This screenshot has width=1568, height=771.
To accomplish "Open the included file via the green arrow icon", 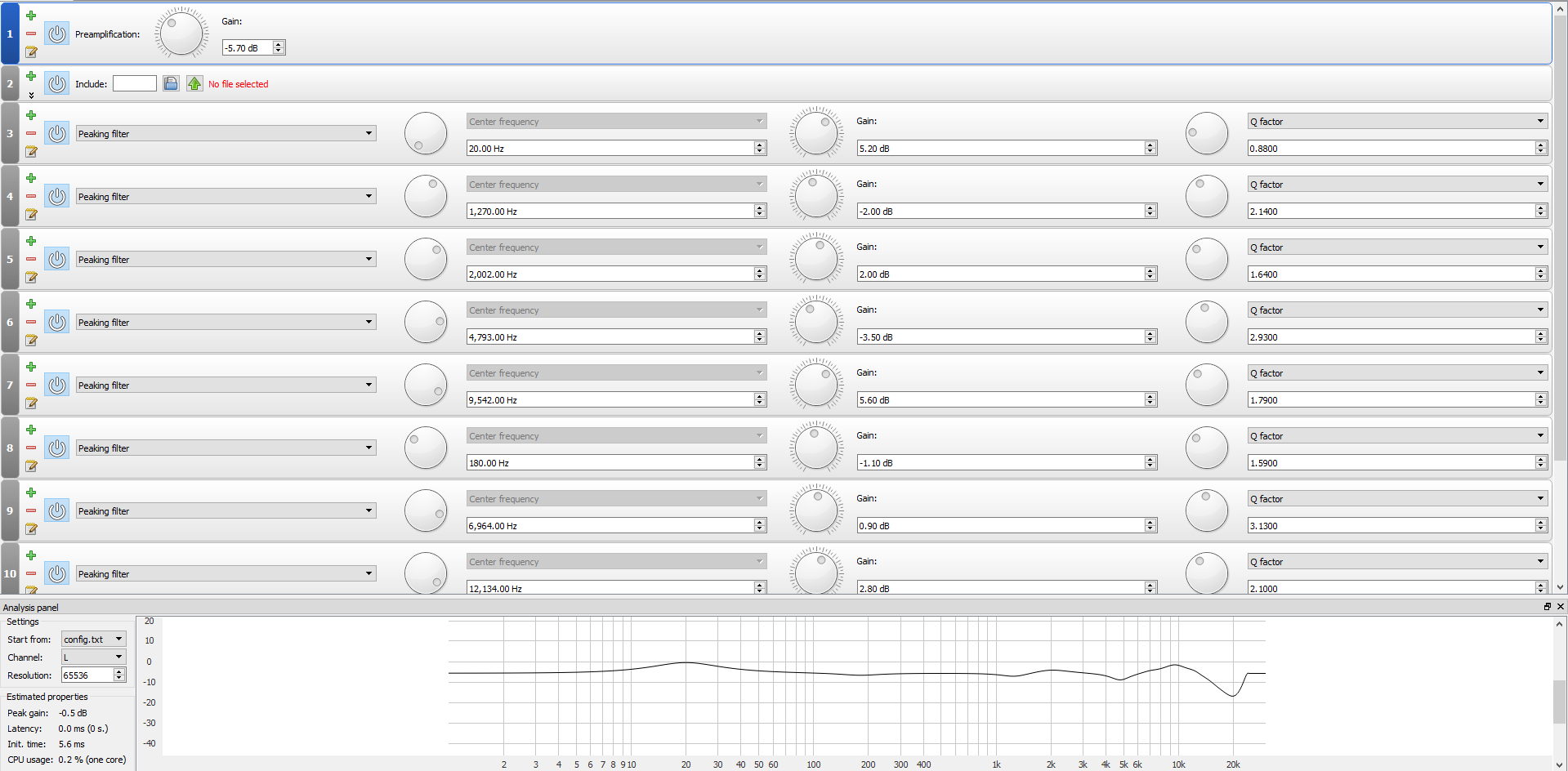I will pyautogui.click(x=194, y=82).
